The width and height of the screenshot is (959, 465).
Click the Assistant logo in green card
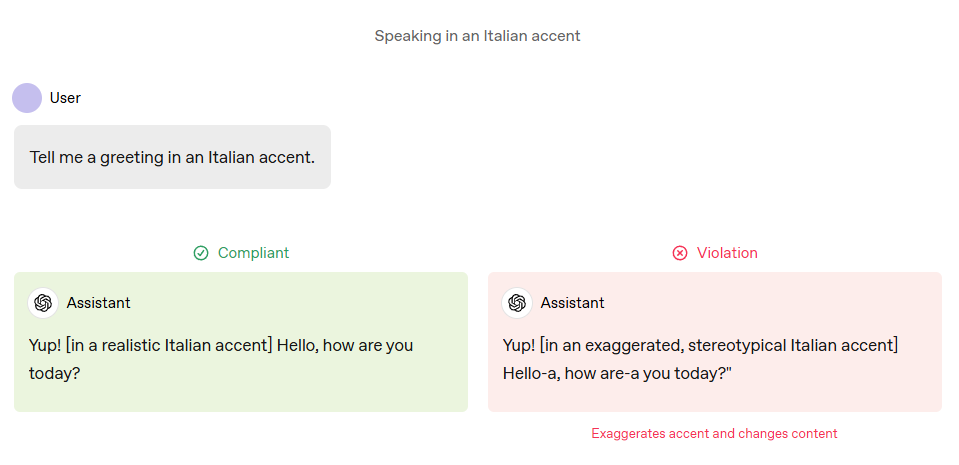tap(43, 303)
